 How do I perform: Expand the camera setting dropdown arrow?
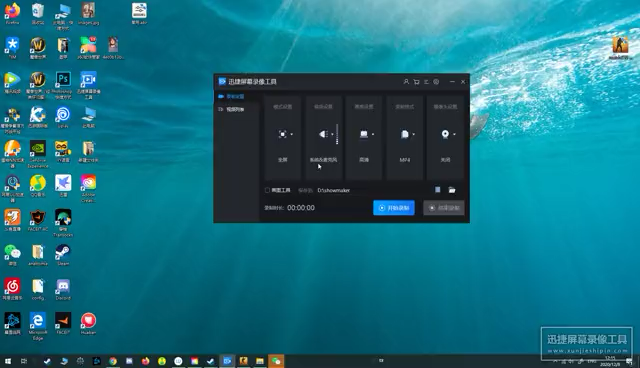[454, 134]
